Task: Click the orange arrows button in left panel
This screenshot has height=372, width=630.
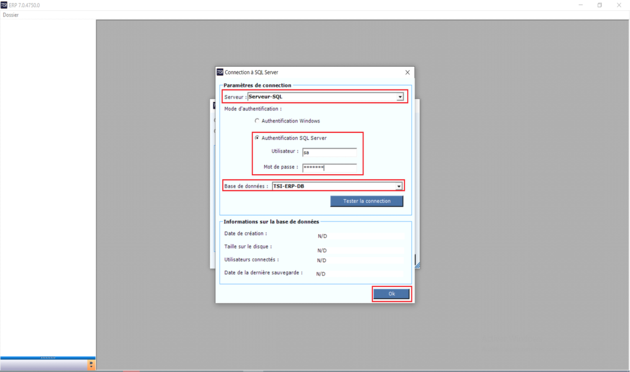Action: coord(91,365)
